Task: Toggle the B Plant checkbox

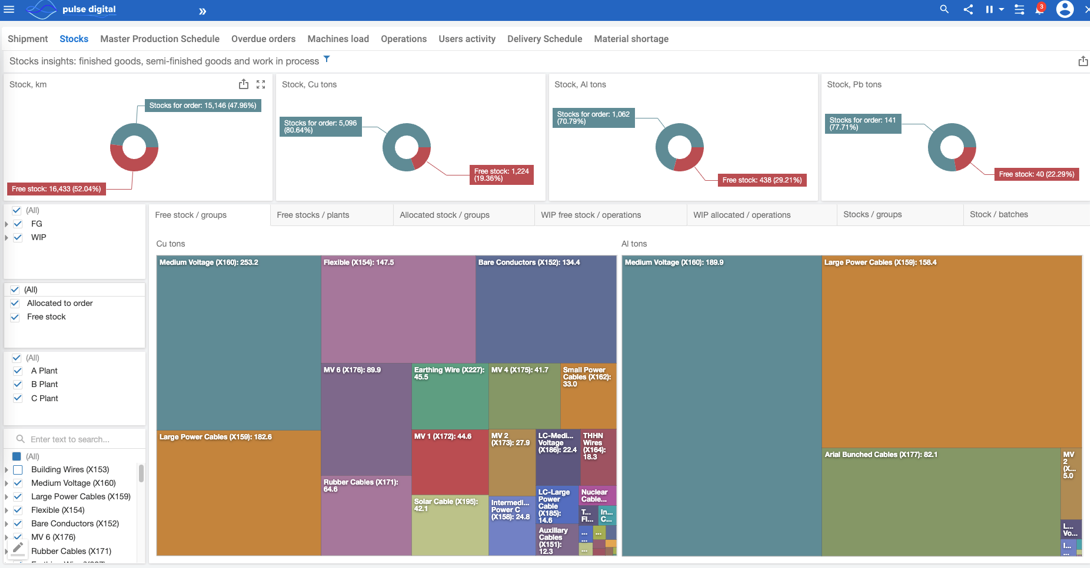Action: (x=18, y=384)
